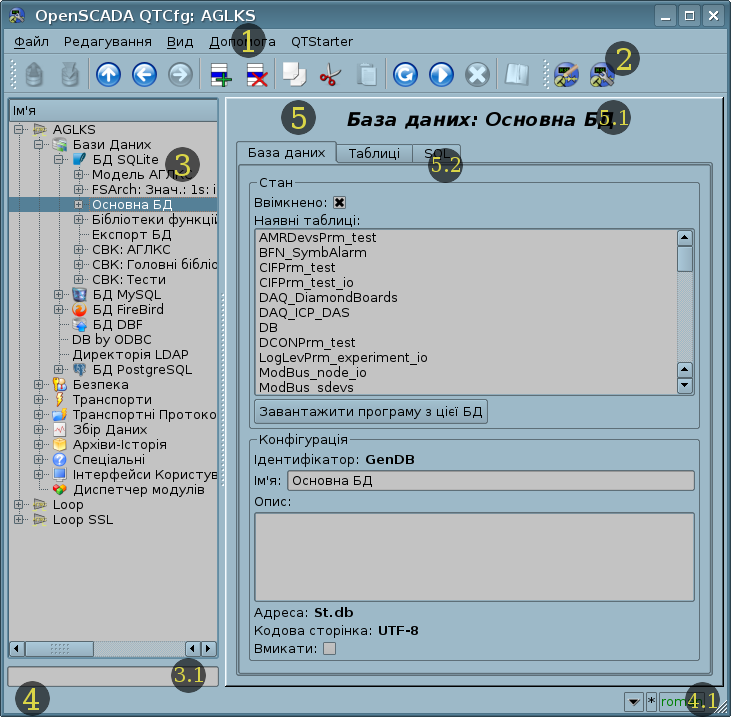Collapse the Бази Даних branch
Screen dimensions: 731x717
(x=39, y=145)
